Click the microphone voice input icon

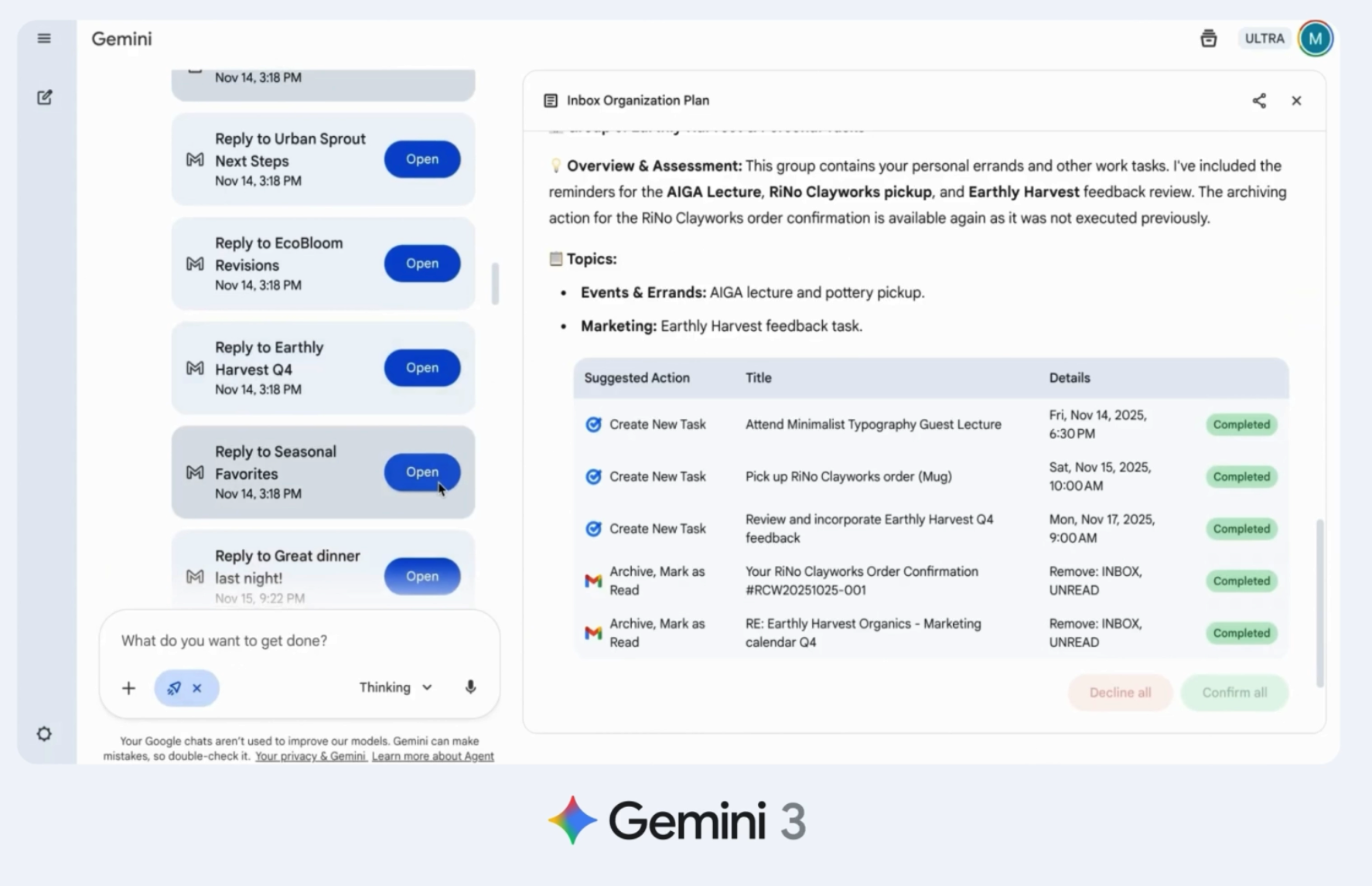tap(470, 687)
